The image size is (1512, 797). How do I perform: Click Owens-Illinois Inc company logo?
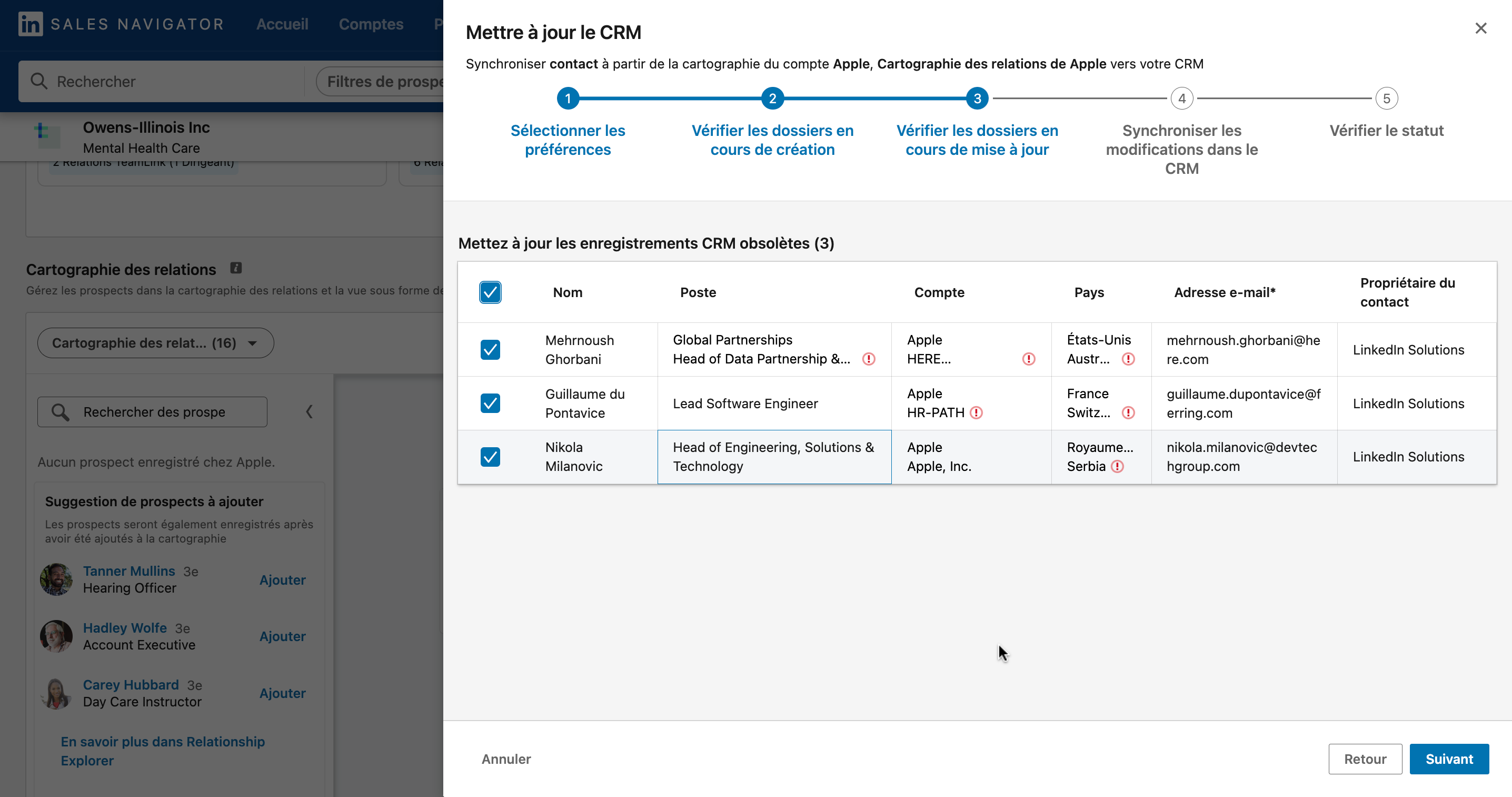pos(47,136)
